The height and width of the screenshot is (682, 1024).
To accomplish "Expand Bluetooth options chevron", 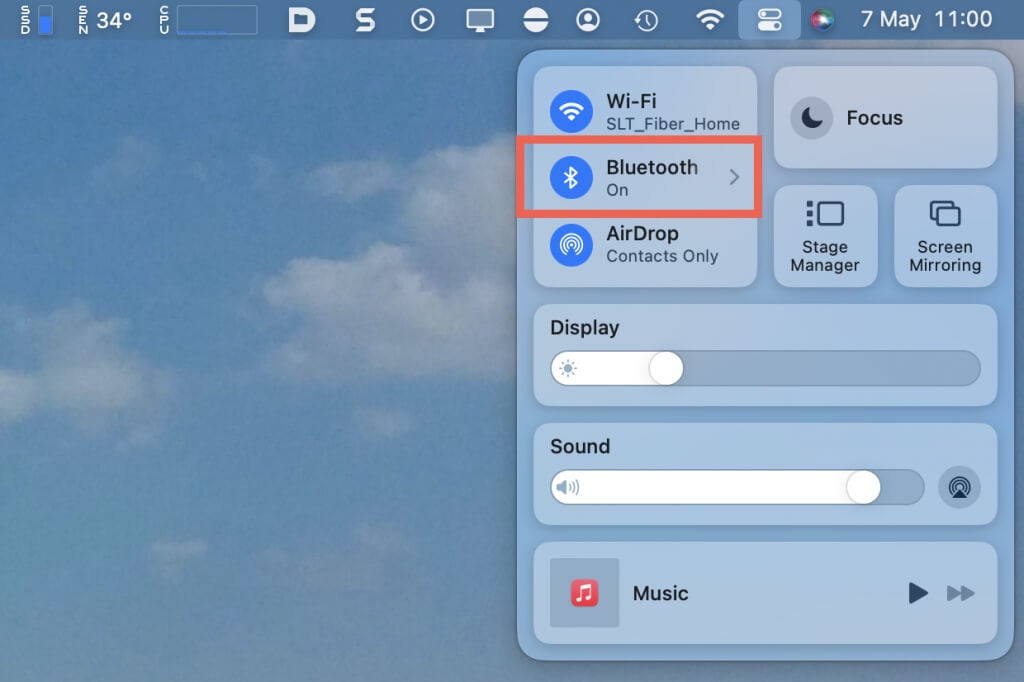I will coord(734,177).
